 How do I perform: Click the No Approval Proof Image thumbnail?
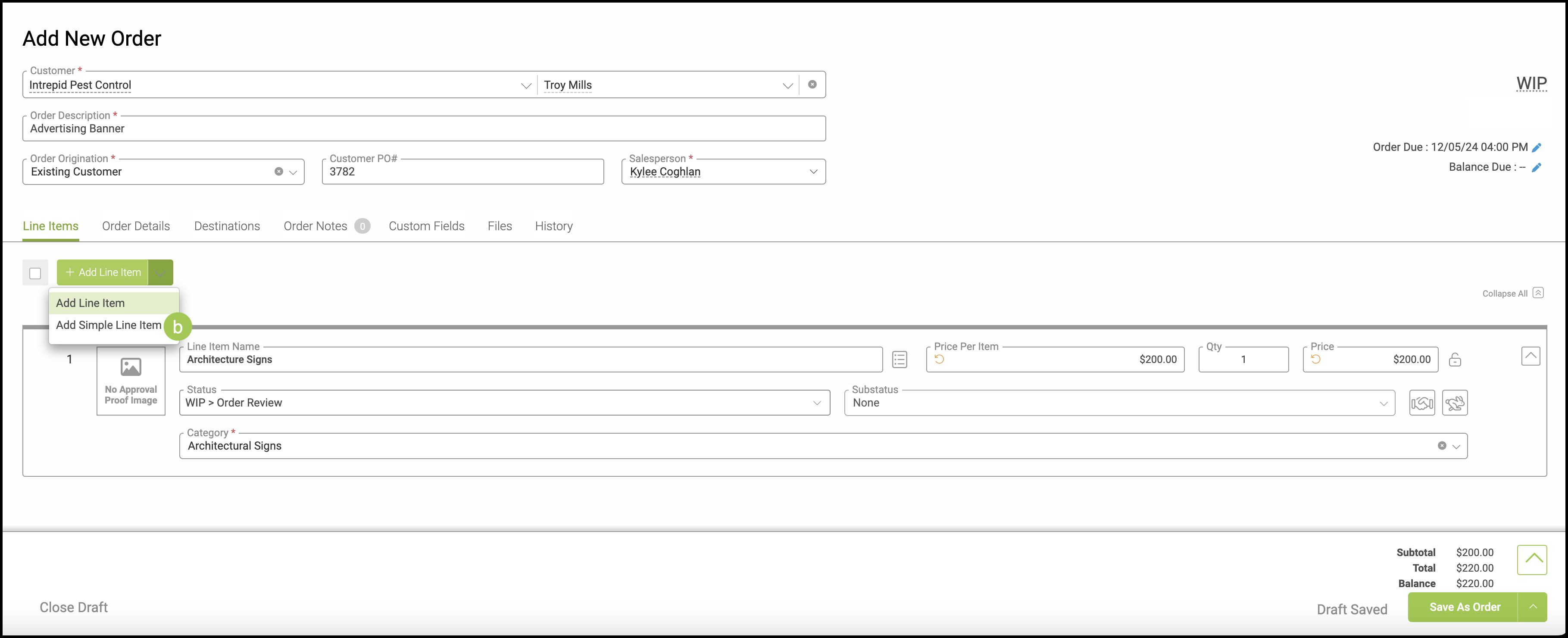[x=131, y=381]
